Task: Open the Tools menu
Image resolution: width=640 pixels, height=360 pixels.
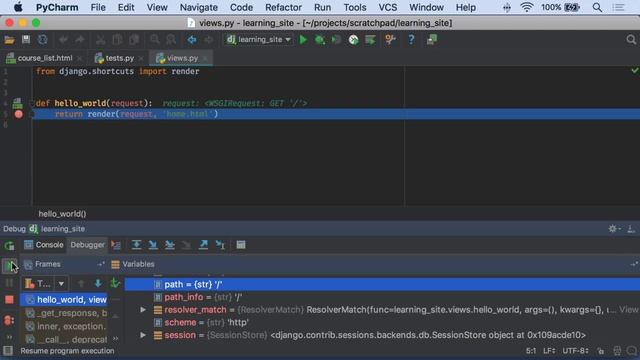Action: [355, 7]
